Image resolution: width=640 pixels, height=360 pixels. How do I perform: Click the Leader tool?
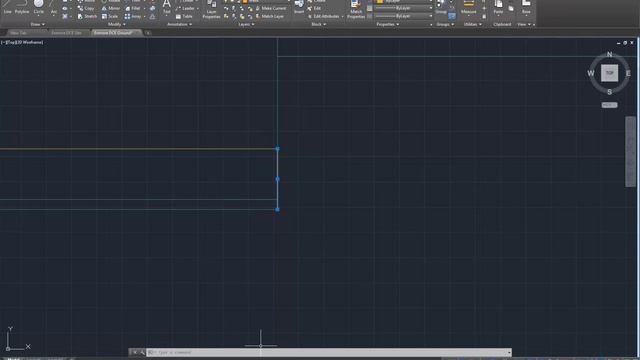click(185, 8)
